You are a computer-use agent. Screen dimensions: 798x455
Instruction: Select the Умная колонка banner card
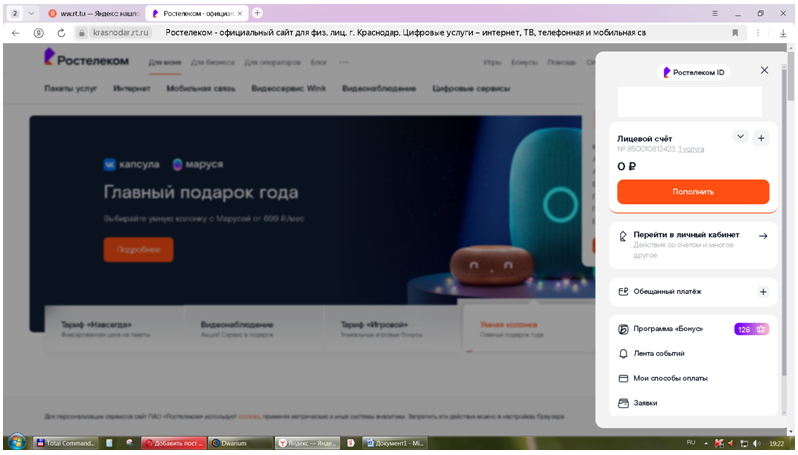tap(528, 329)
